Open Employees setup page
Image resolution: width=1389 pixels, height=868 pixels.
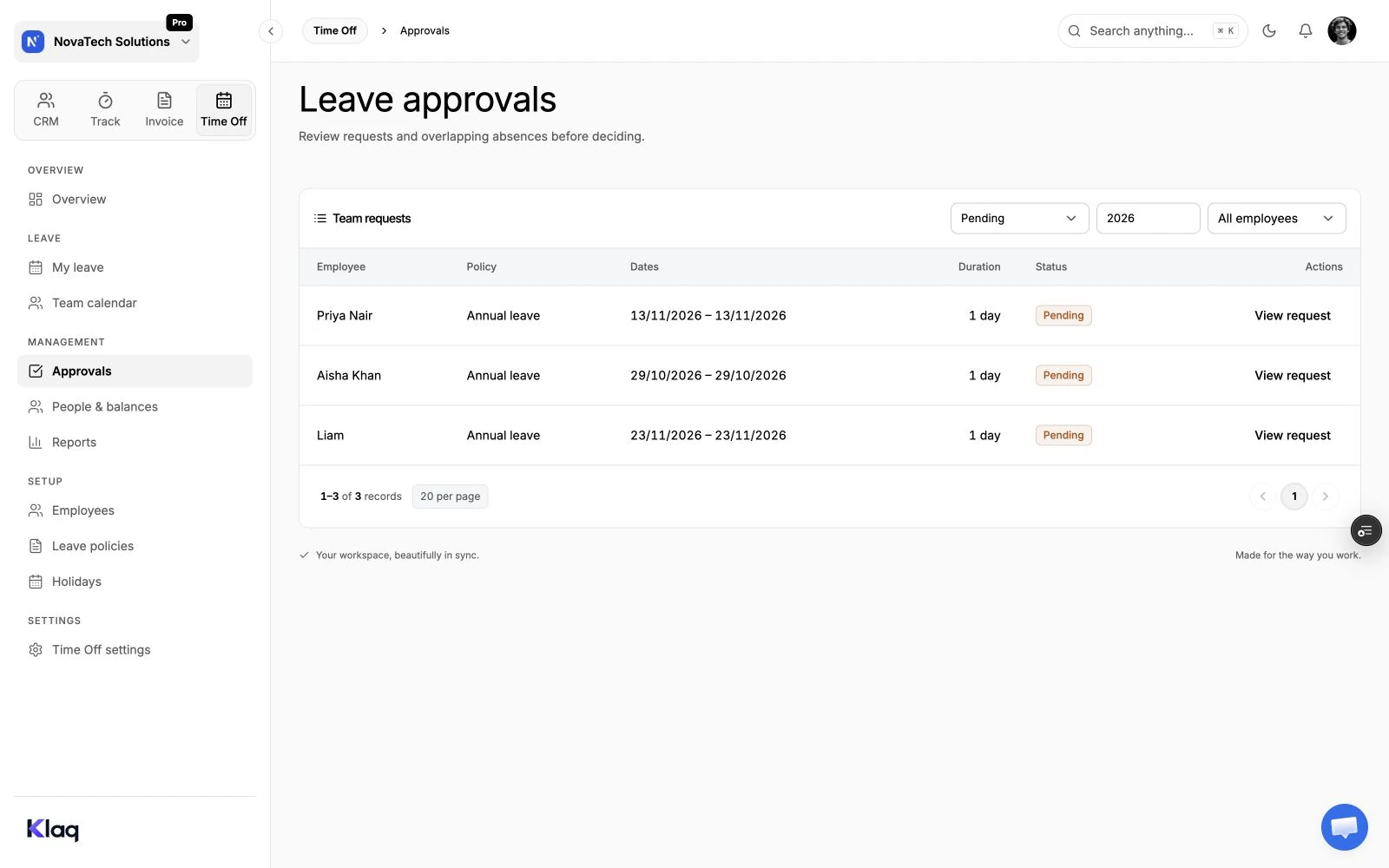(135, 511)
